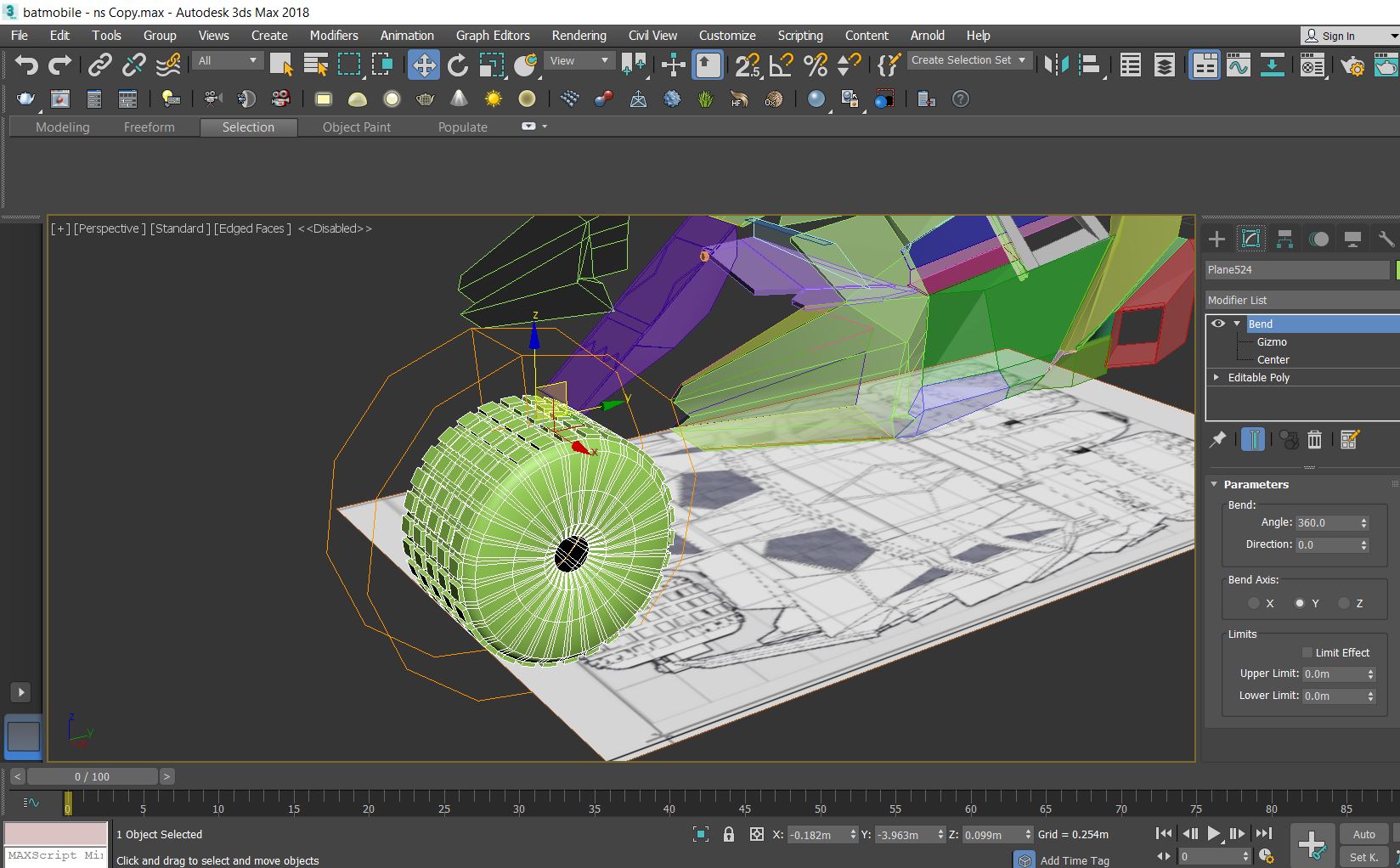
Task: Select Y bend axis radio button
Action: (x=1299, y=603)
